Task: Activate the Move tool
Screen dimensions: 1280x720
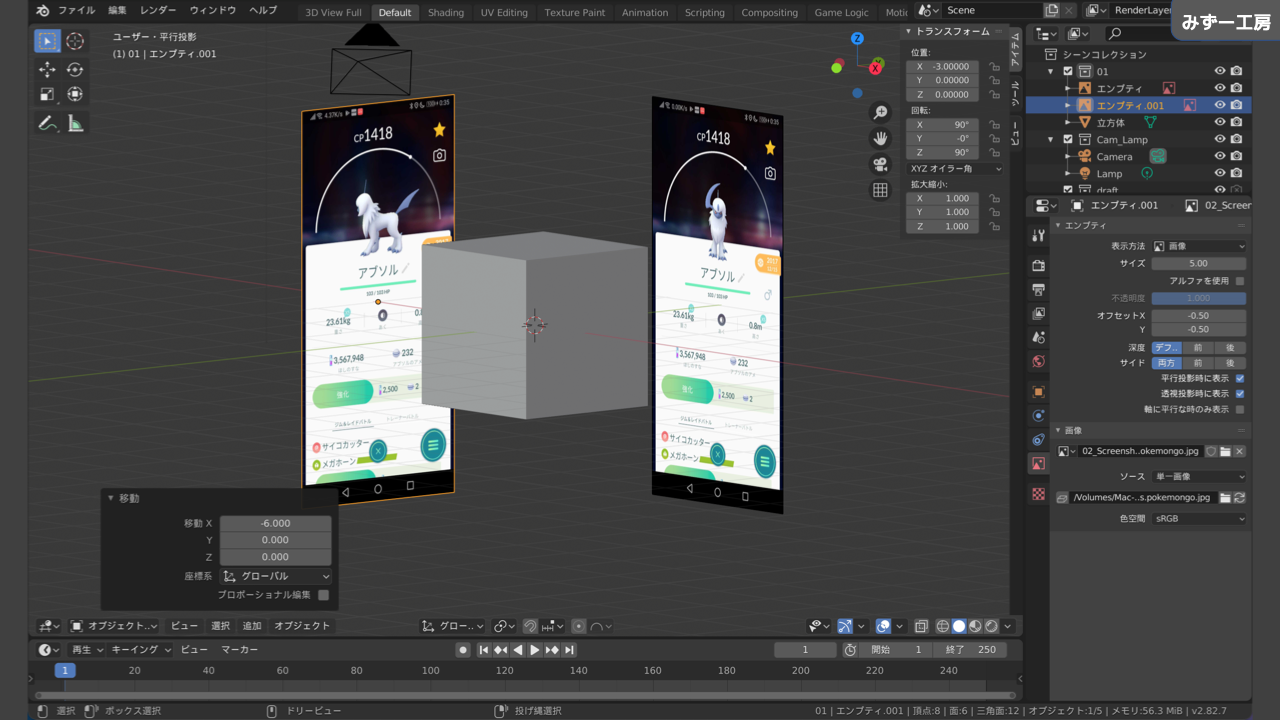Action: (x=47, y=69)
